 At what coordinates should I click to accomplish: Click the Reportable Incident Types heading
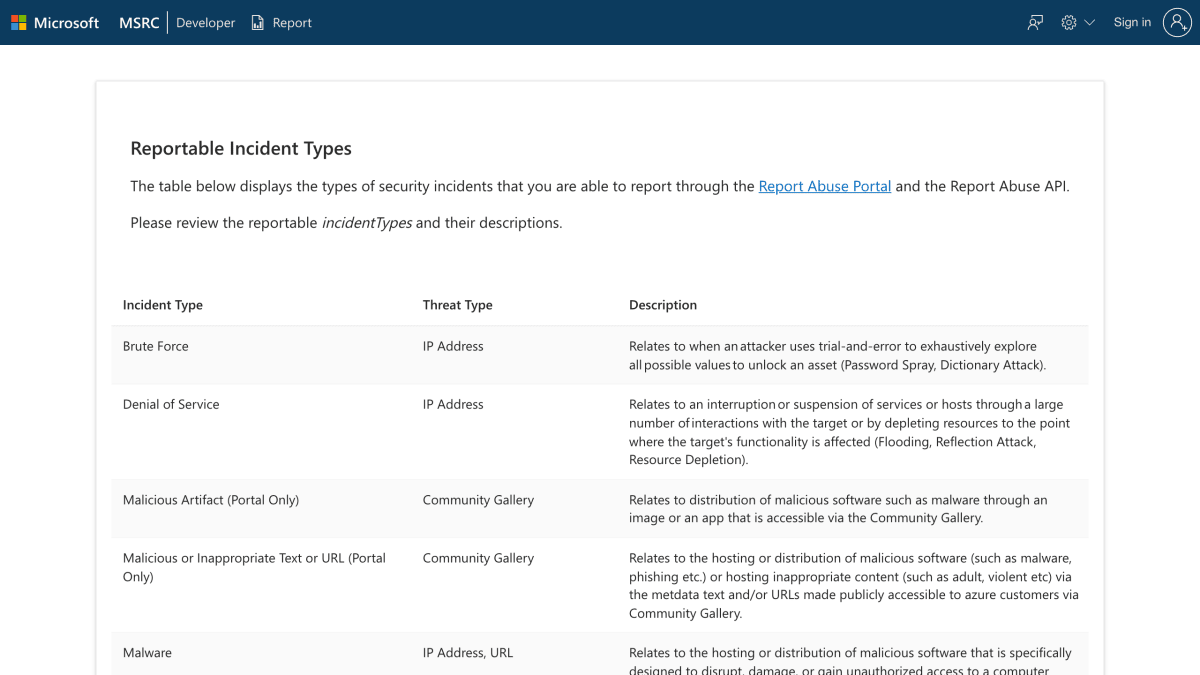tap(241, 148)
